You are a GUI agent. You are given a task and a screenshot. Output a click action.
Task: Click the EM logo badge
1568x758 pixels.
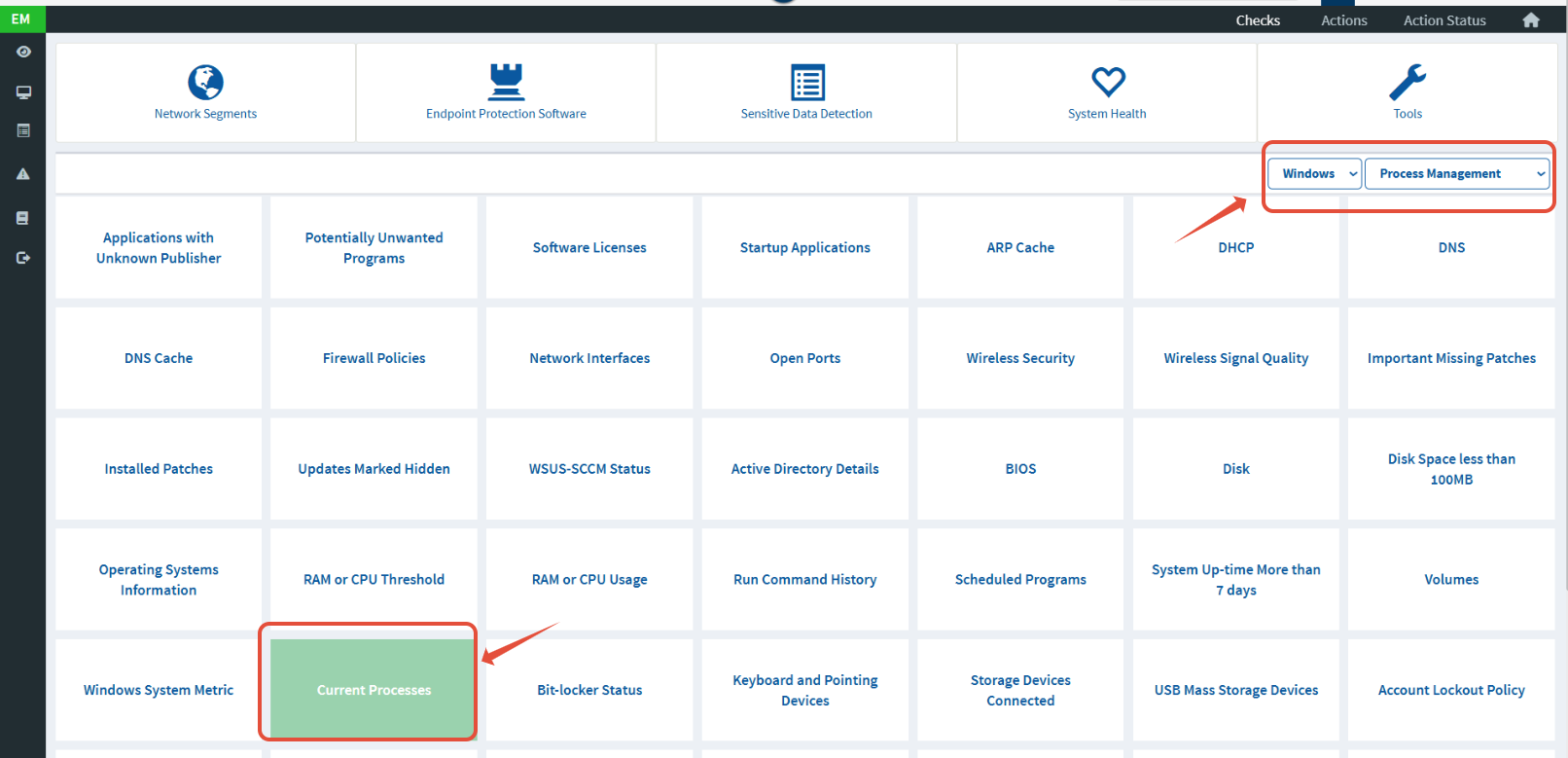point(21,18)
